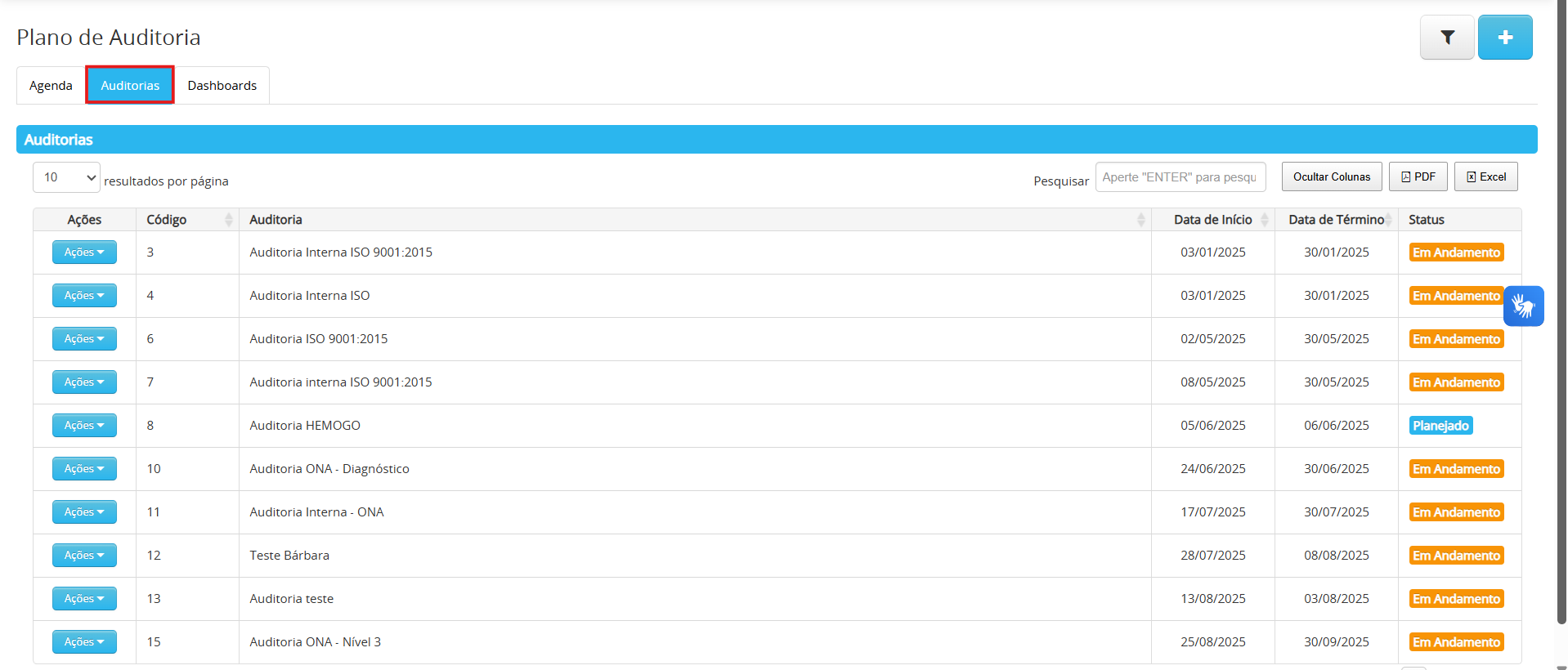This screenshot has height=670, width=1568.
Task: Sort by the Auditoria column header
Action: click(x=1140, y=220)
